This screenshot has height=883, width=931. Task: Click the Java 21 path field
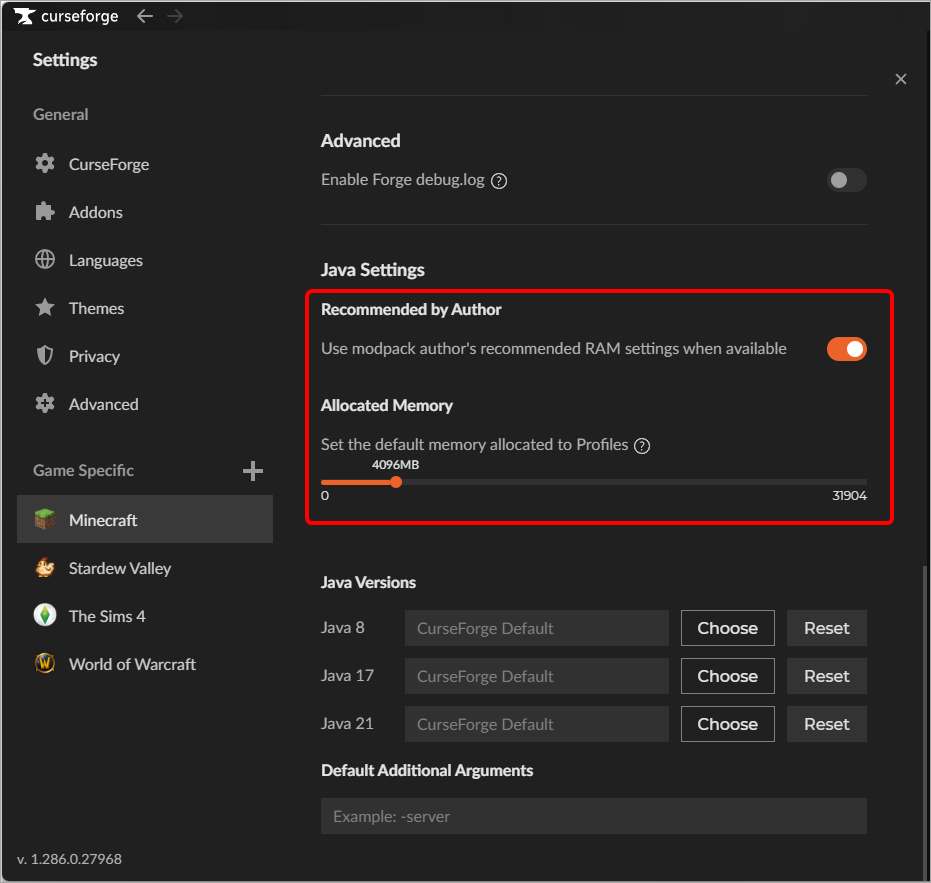tap(537, 724)
